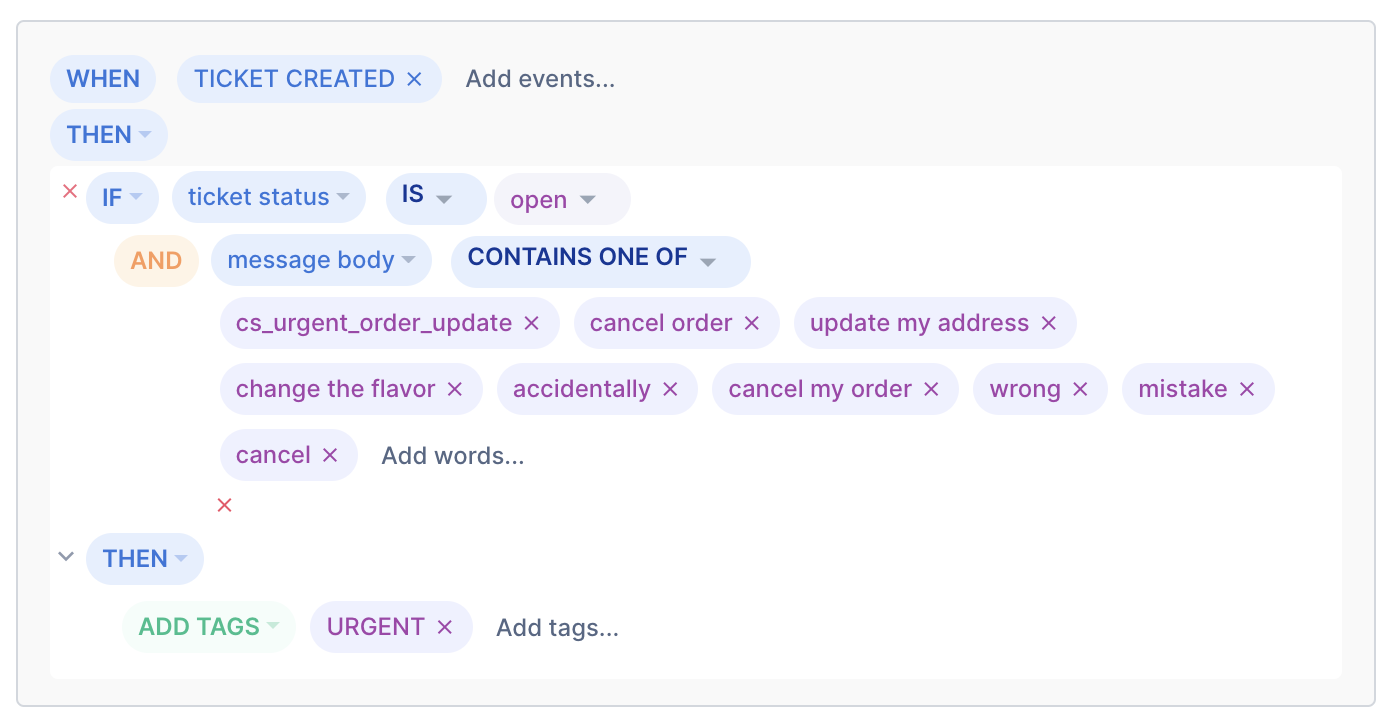Remove the message body condition row

(x=224, y=505)
